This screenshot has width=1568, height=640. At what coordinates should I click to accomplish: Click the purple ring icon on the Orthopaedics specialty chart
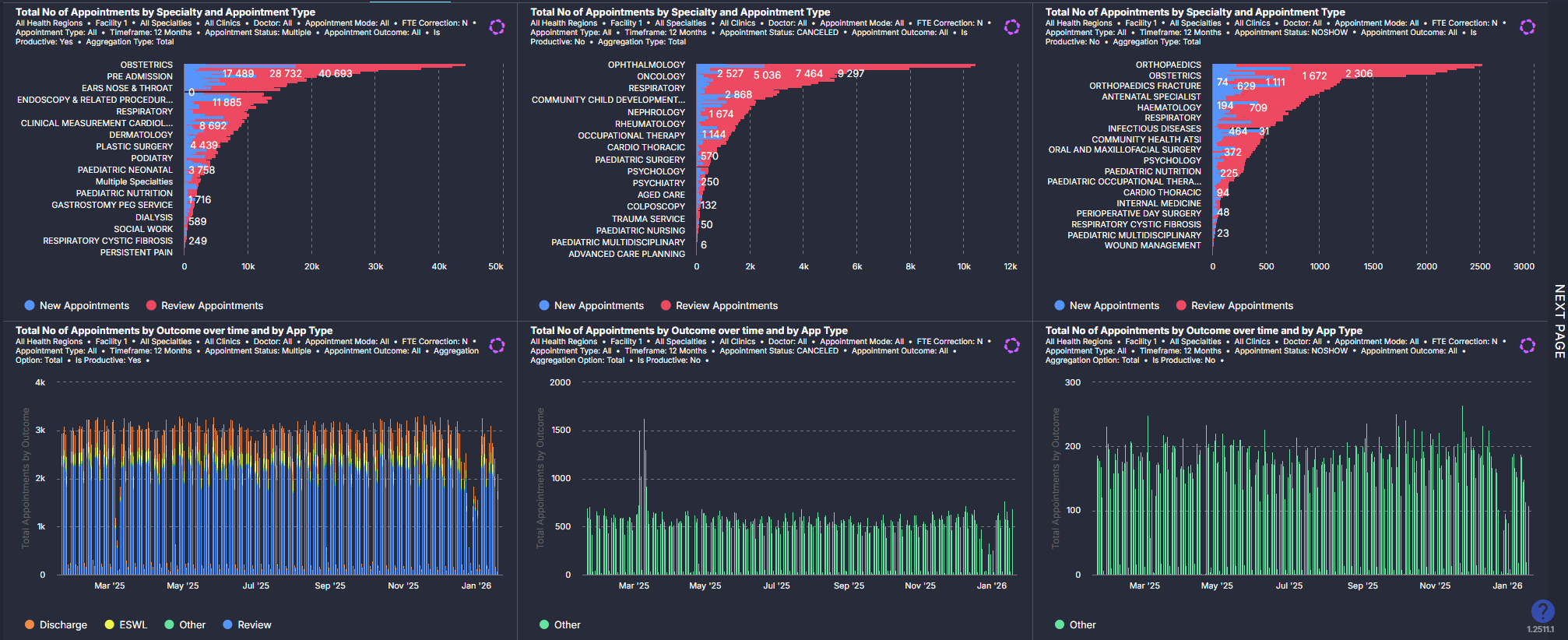(x=1528, y=27)
